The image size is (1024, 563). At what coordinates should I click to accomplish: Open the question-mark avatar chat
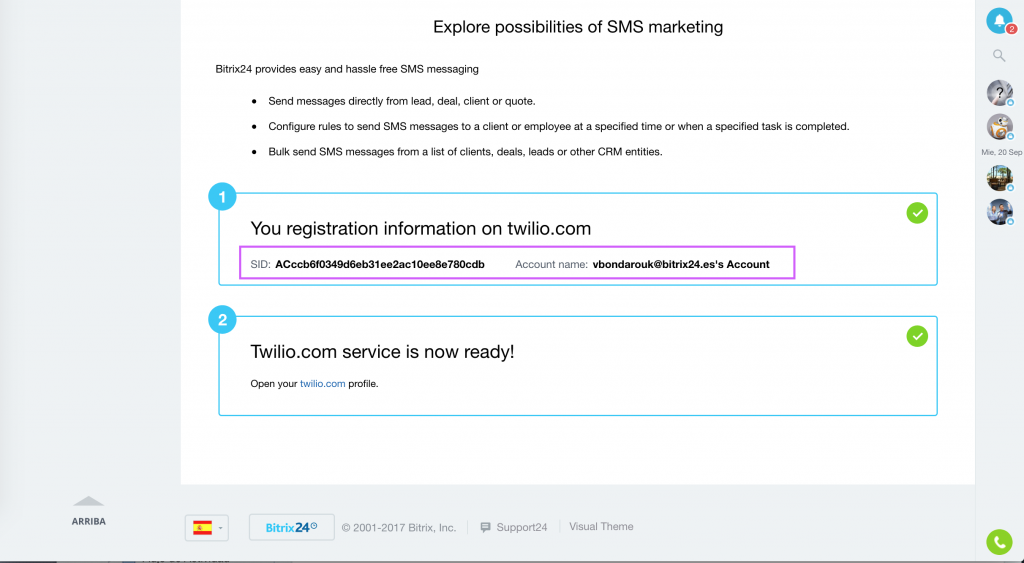tap(999, 93)
